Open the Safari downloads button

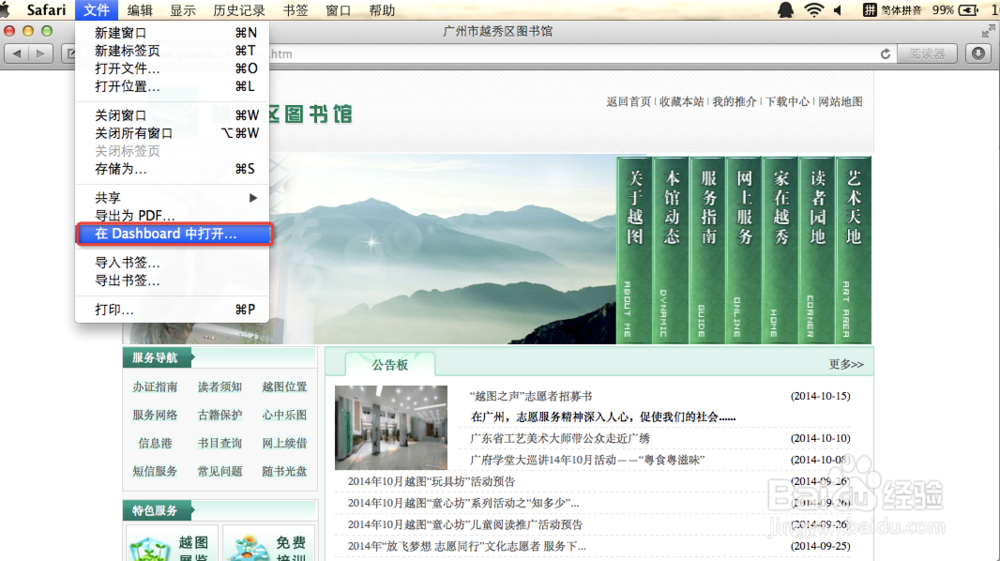pos(978,54)
